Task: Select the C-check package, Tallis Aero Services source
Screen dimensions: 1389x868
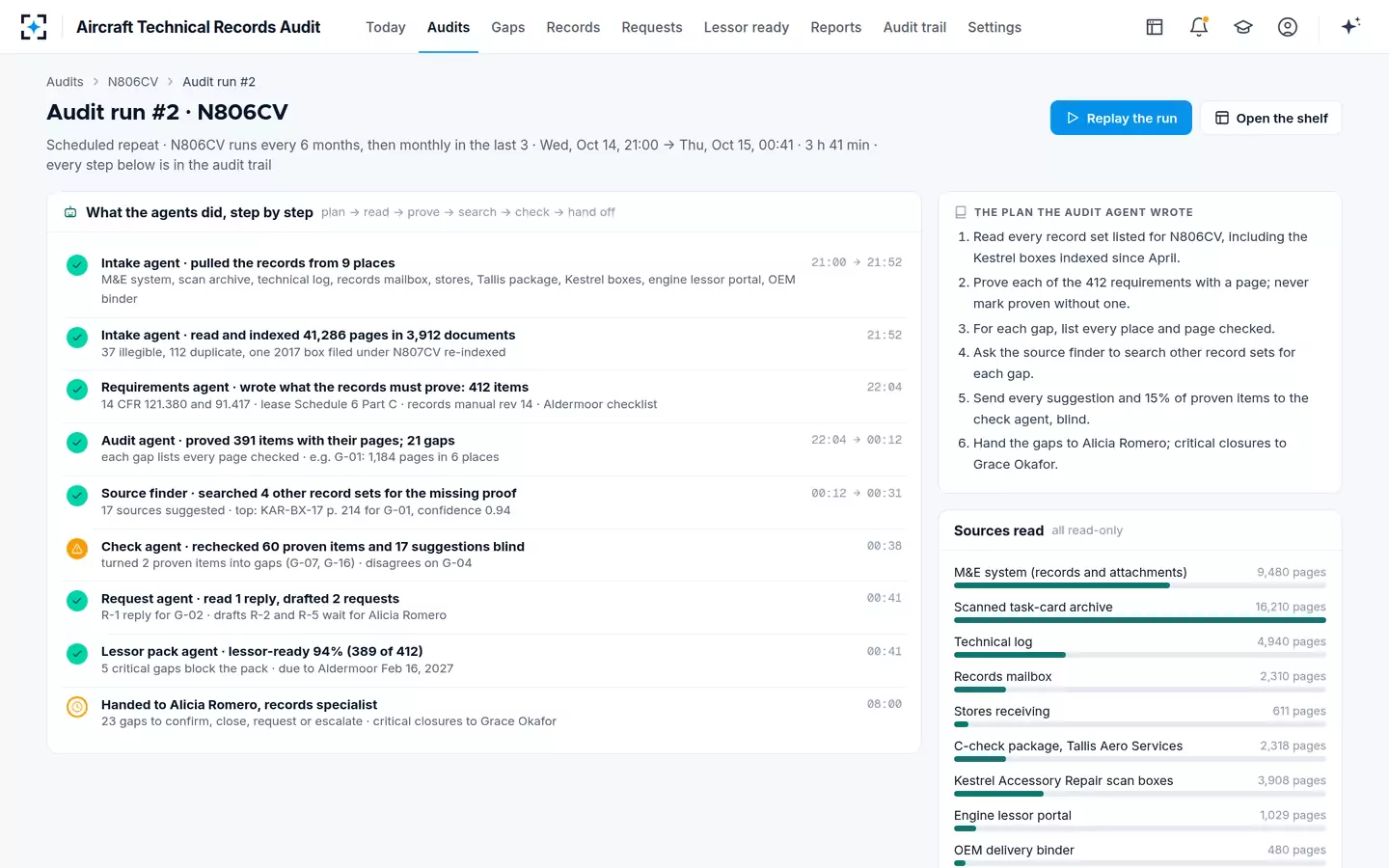Action: (1140, 750)
